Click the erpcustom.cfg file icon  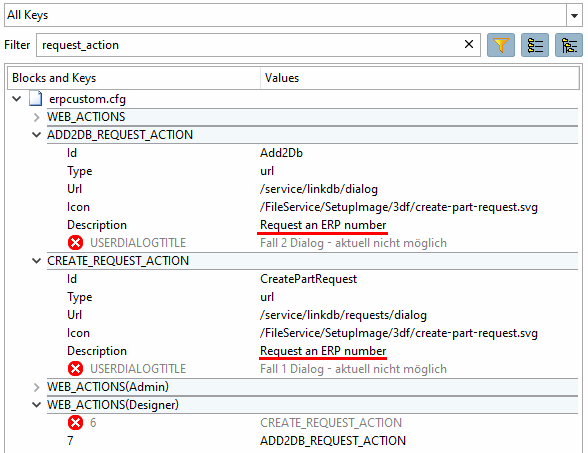(x=36, y=99)
